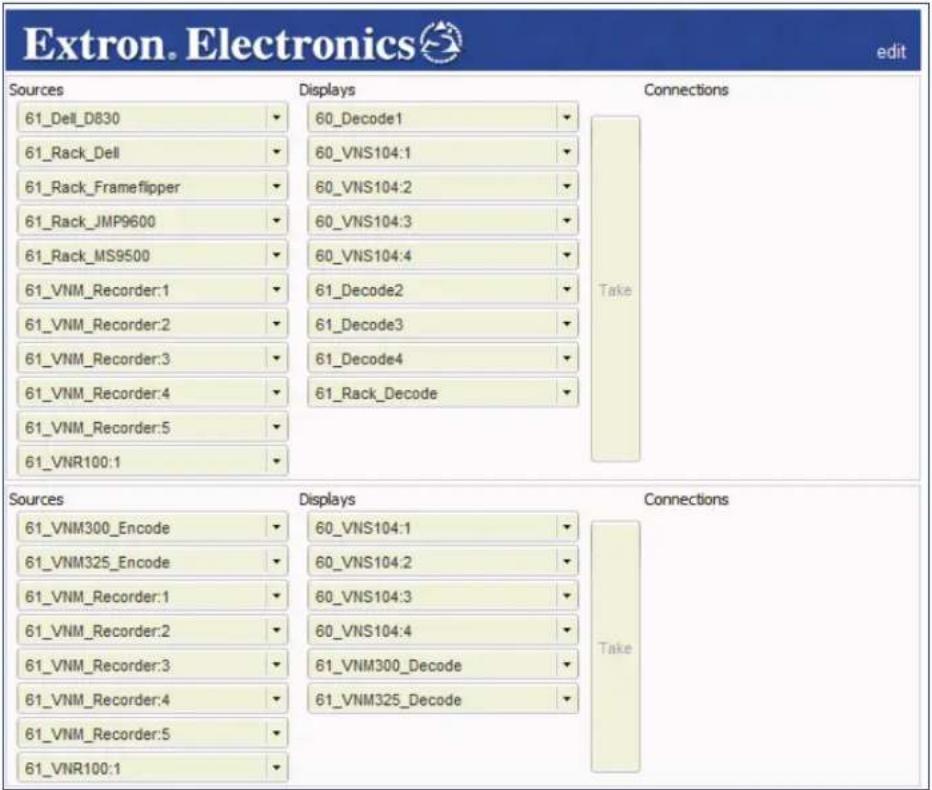This screenshot has height=790, width=932.
Task: Select 61_VNR100:1 in the lower Sources list
Action: 152,768
